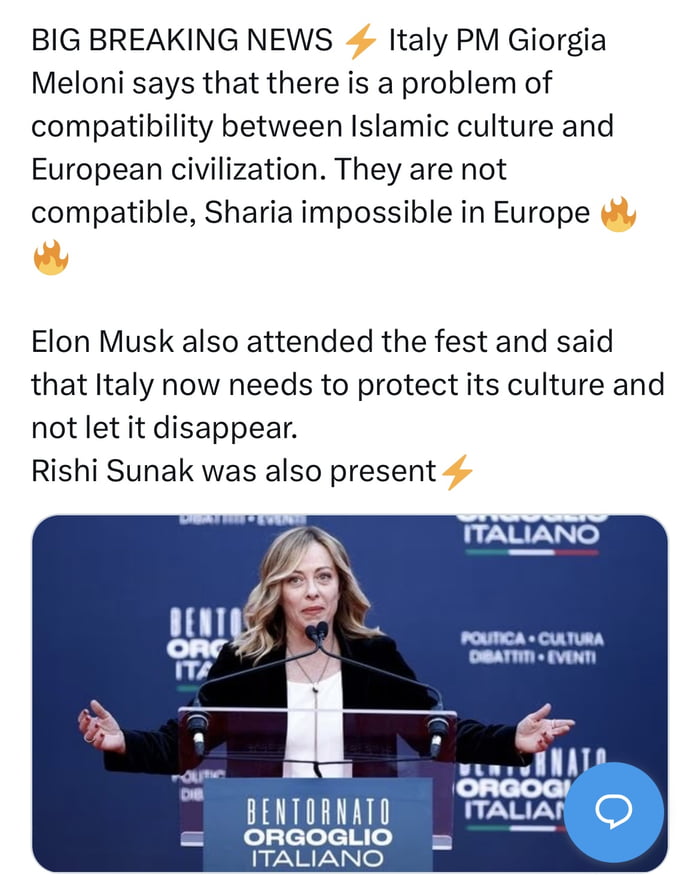The width and height of the screenshot is (700, 875).
Task: Click the 'Sharia impossible in Europe' text
Action: pos(396,213)
